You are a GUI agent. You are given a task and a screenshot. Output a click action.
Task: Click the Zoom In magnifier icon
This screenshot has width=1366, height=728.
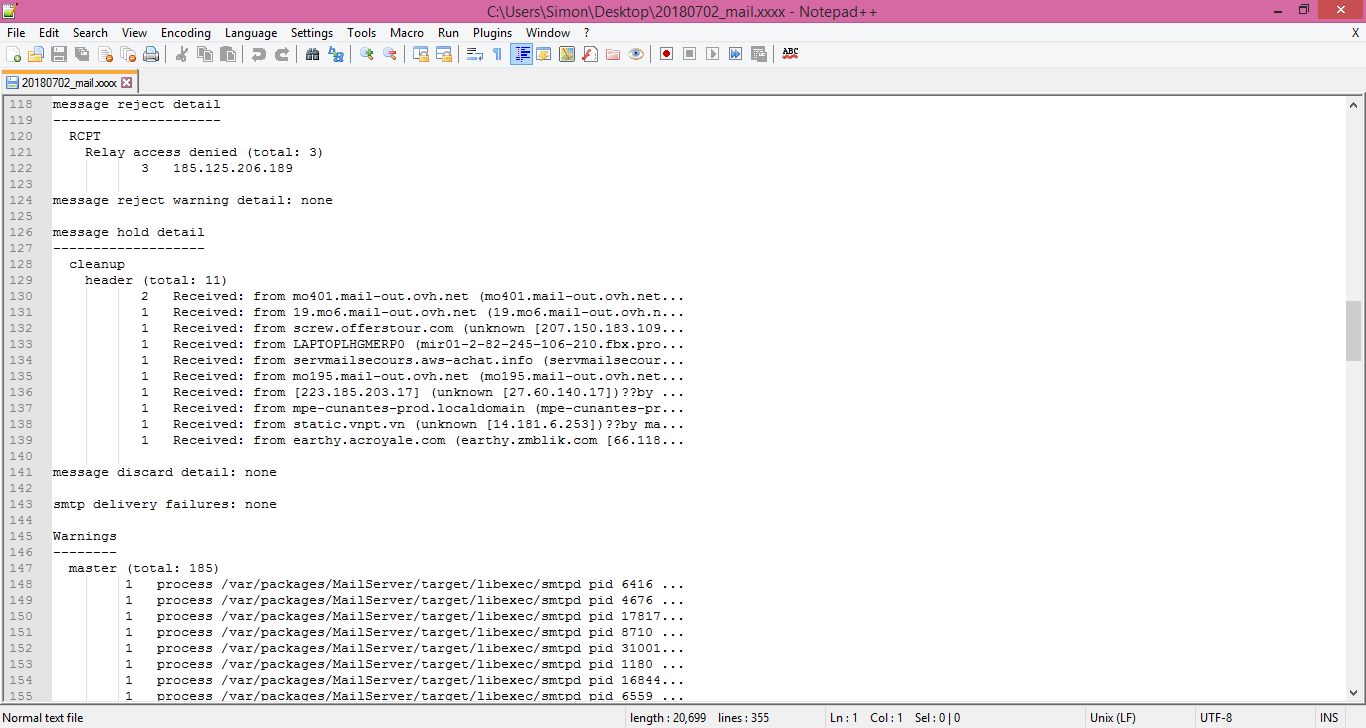click(x=367, y=54)
